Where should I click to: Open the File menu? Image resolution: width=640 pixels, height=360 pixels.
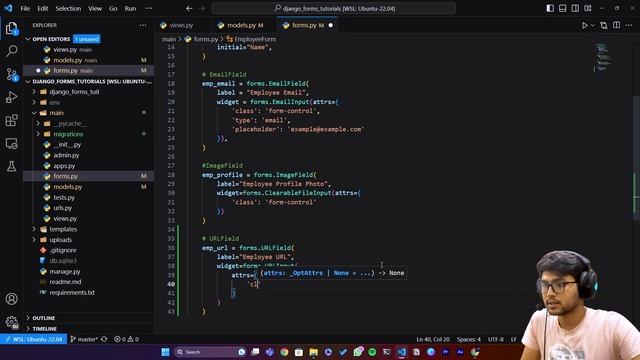25,8
